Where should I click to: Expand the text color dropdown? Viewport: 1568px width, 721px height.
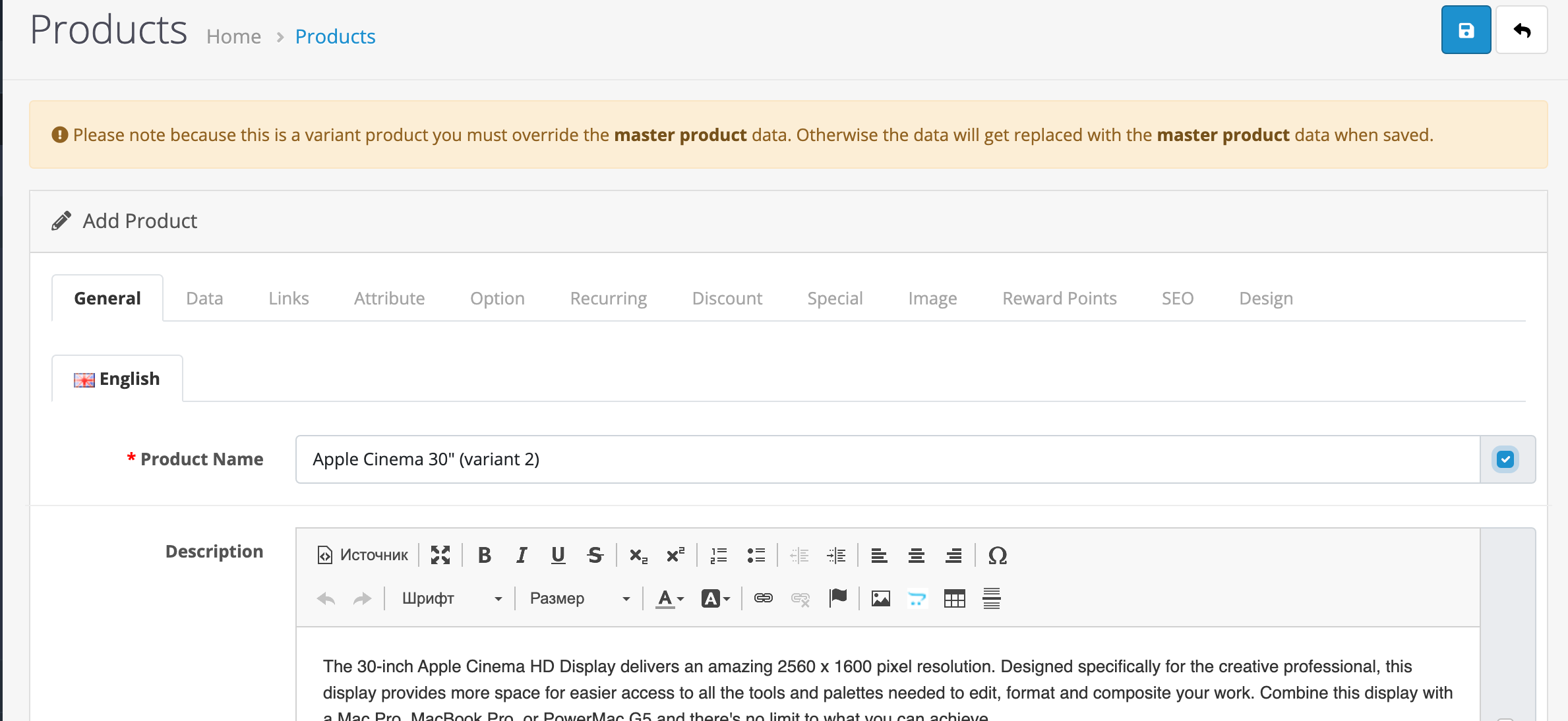coord(670,598)
